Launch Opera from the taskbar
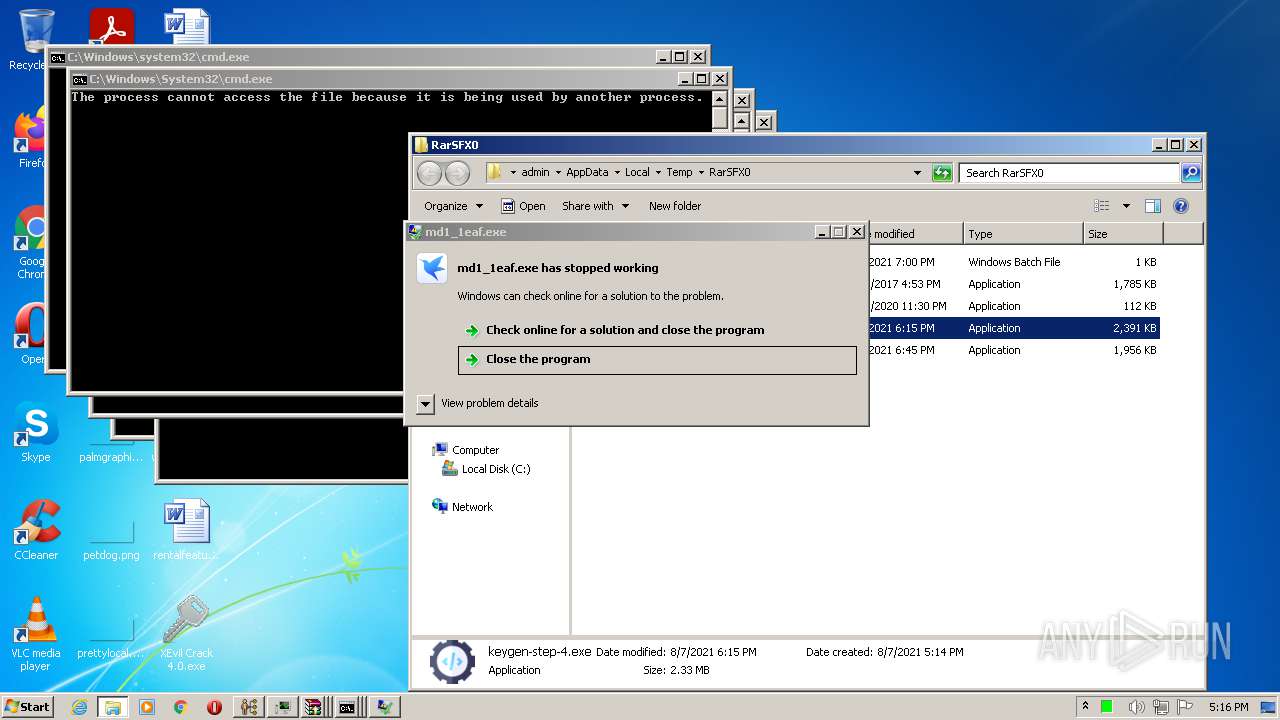The height and width of the screenshot is (720, 1280). [x=214, y=707]
